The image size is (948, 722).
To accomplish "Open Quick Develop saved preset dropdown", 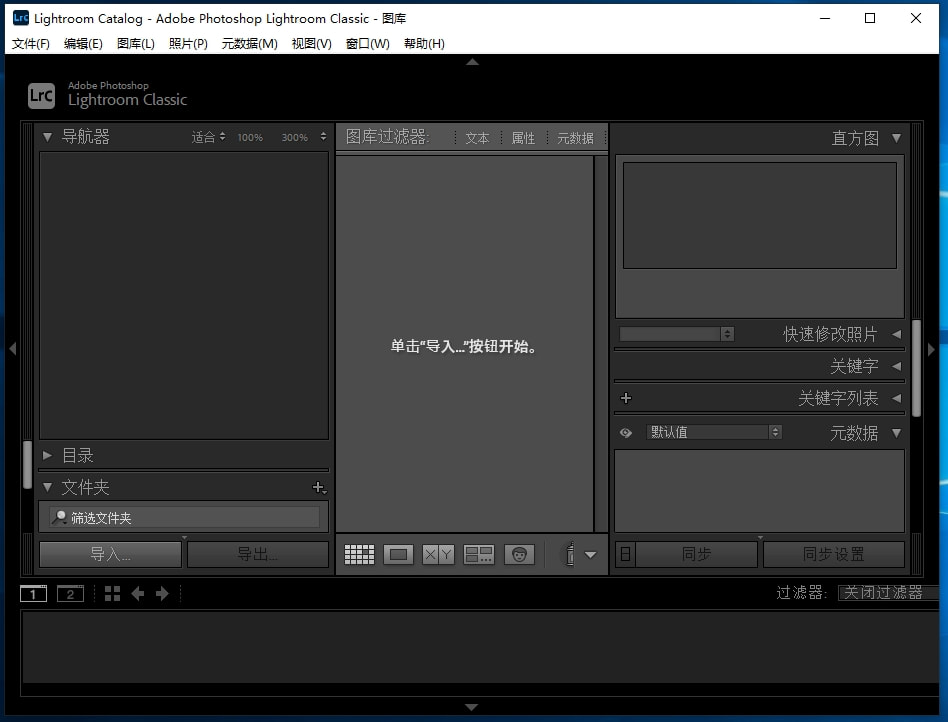I will tap(677, 334).
